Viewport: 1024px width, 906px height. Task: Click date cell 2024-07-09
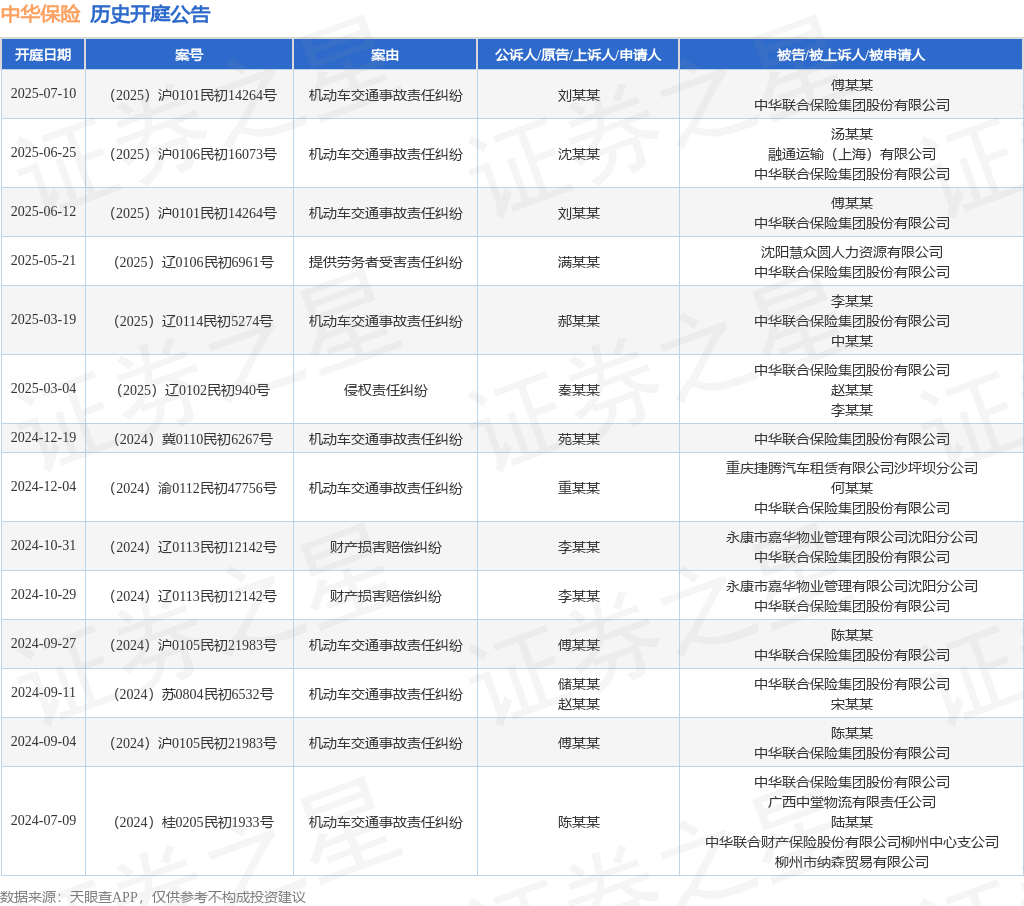pos(43,820)
